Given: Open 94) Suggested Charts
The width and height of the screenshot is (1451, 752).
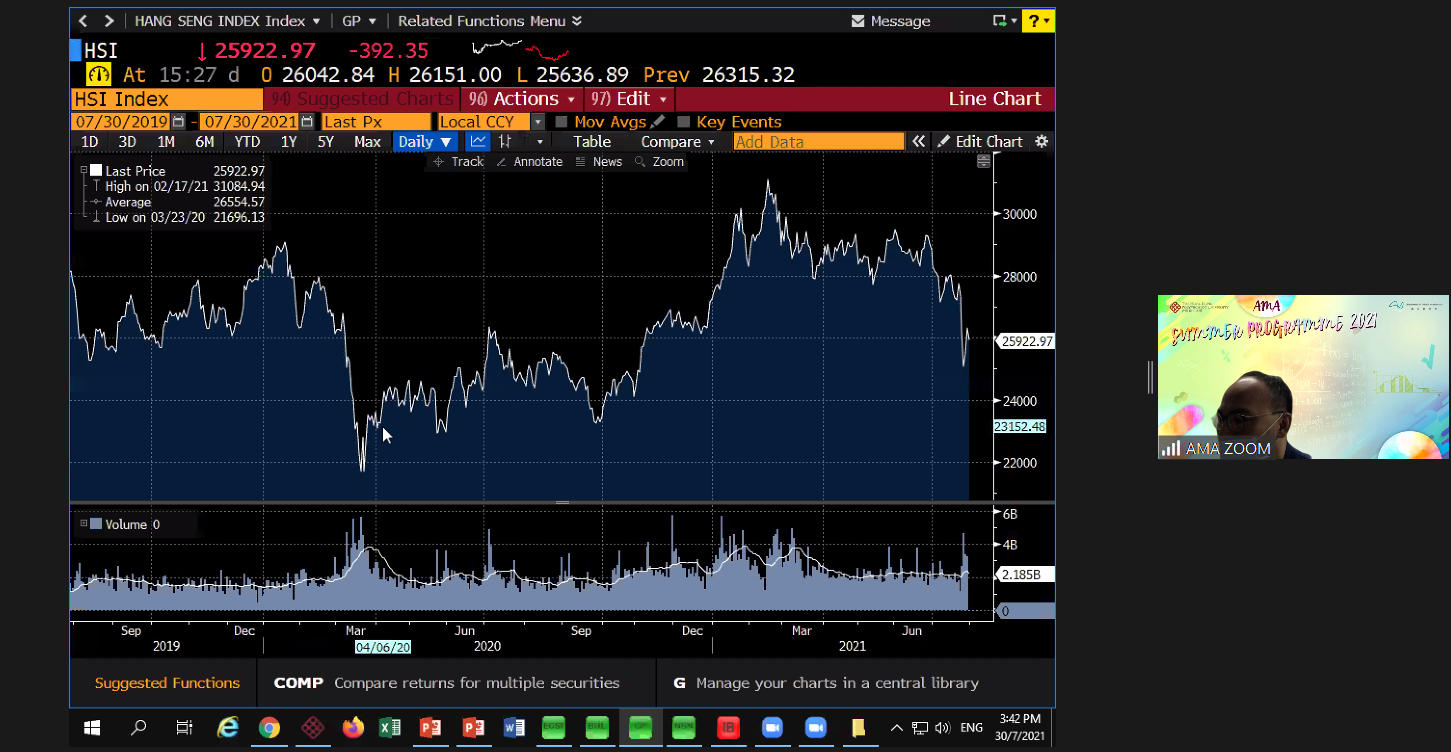Looking at the screenshot, I should point(362,99).
